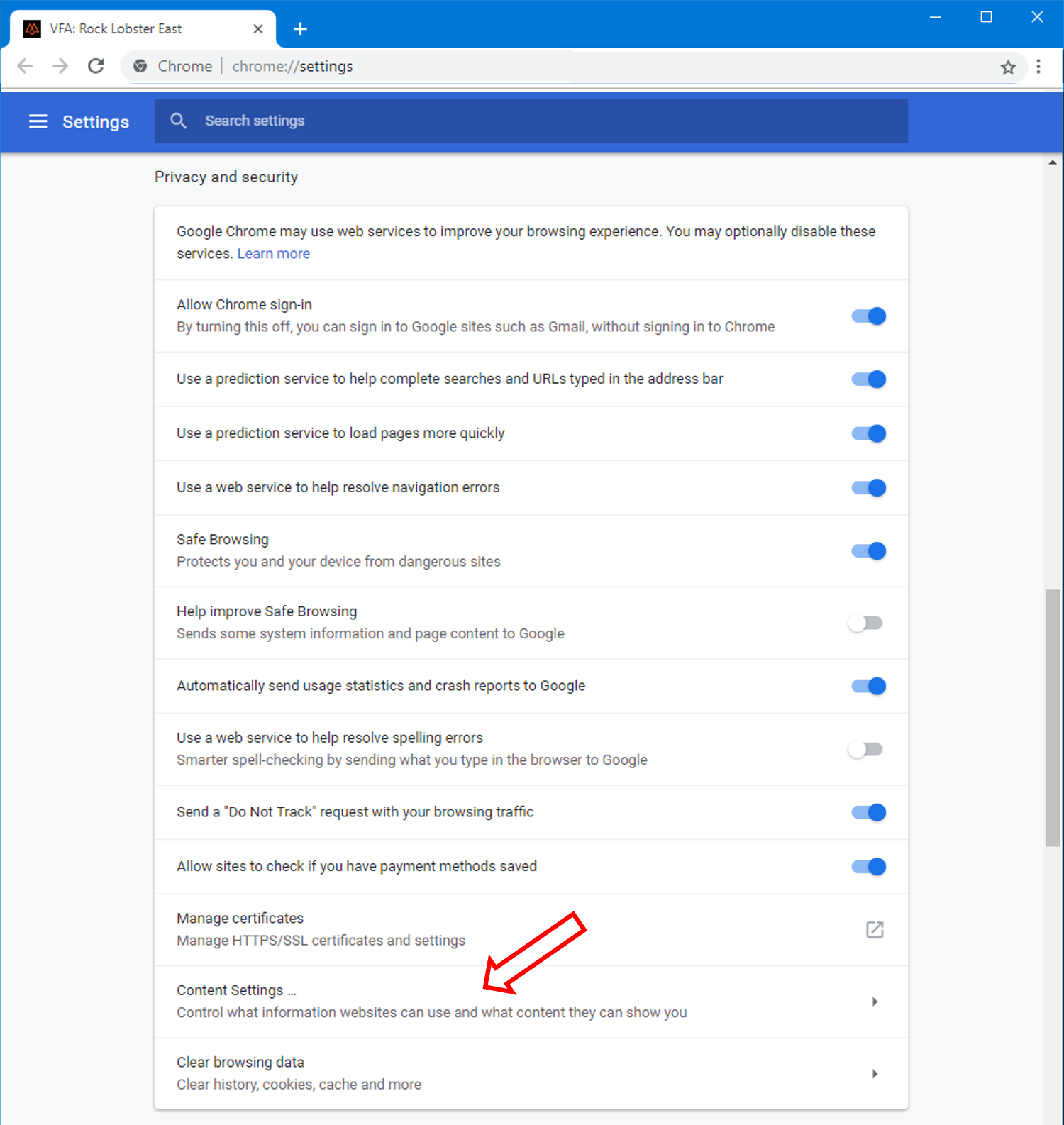The width and height of the screenshot is (1064, 1125).
Task: Expand Clear browsing data with its arrow
Action: 875,1074
